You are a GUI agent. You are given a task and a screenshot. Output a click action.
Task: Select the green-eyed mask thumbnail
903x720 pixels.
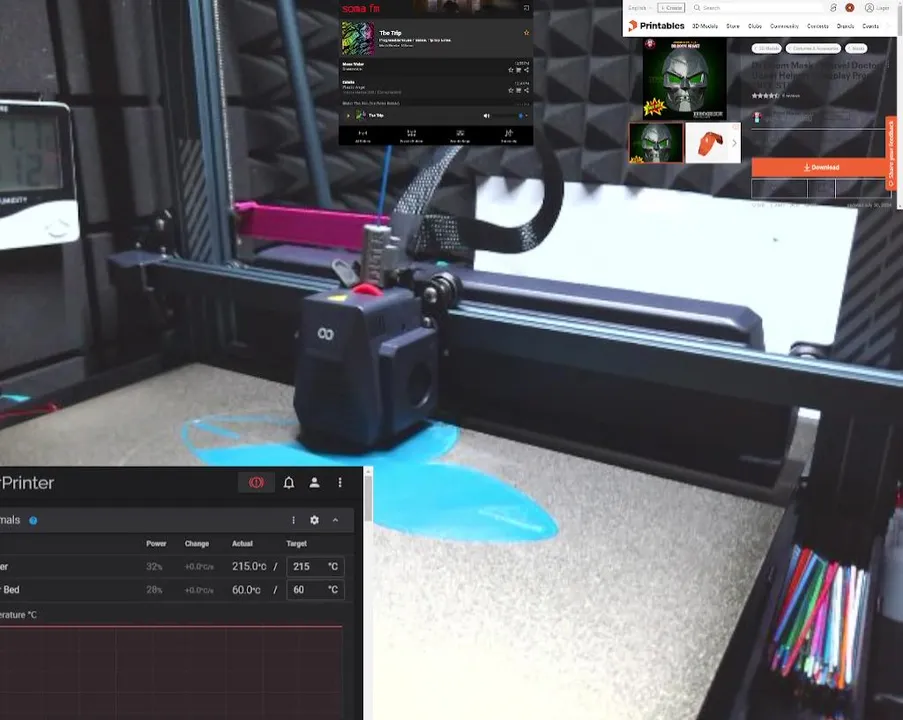coord(656,143)
